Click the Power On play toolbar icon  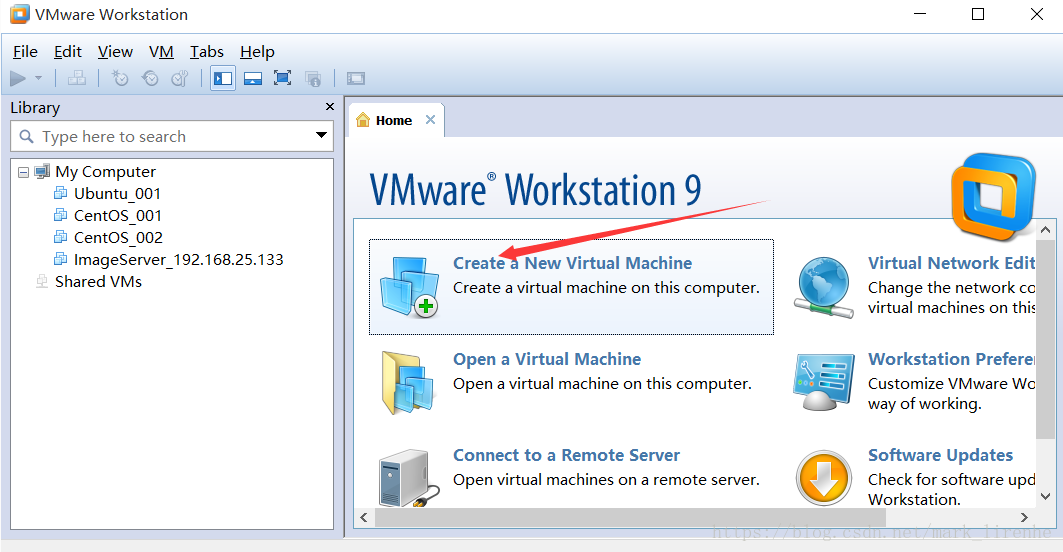coord(18,79)
